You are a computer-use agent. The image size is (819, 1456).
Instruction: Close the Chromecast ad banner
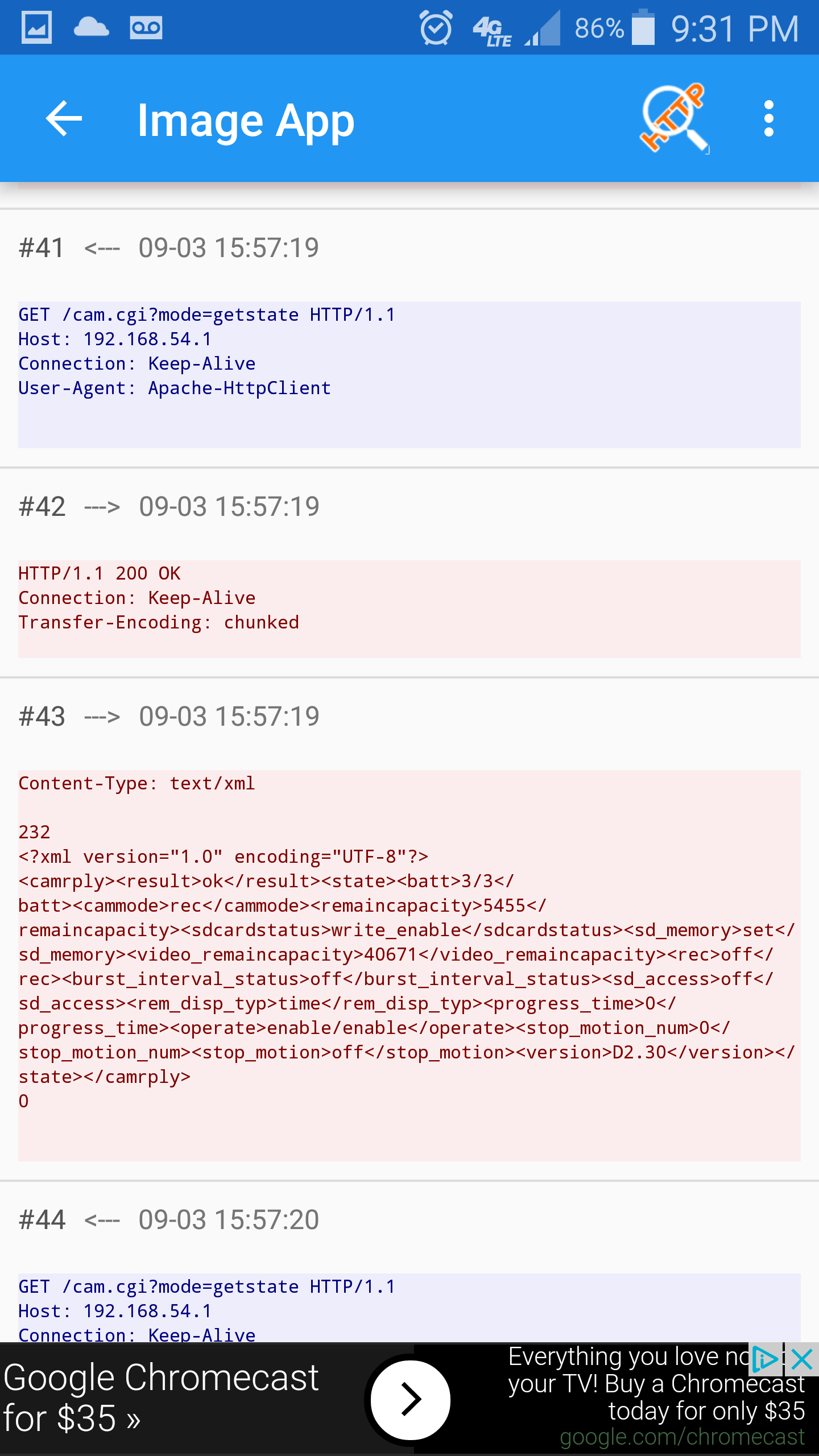tap(802, 1360)
